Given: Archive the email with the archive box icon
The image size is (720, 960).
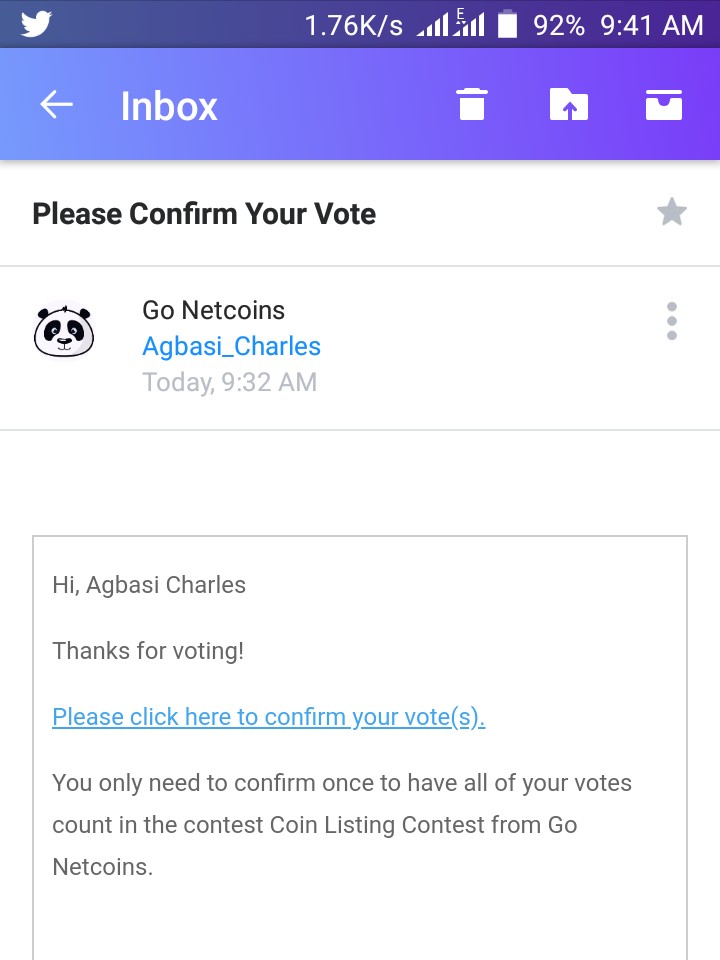Looking at the screenshot, I should click(x=663, y=104).
